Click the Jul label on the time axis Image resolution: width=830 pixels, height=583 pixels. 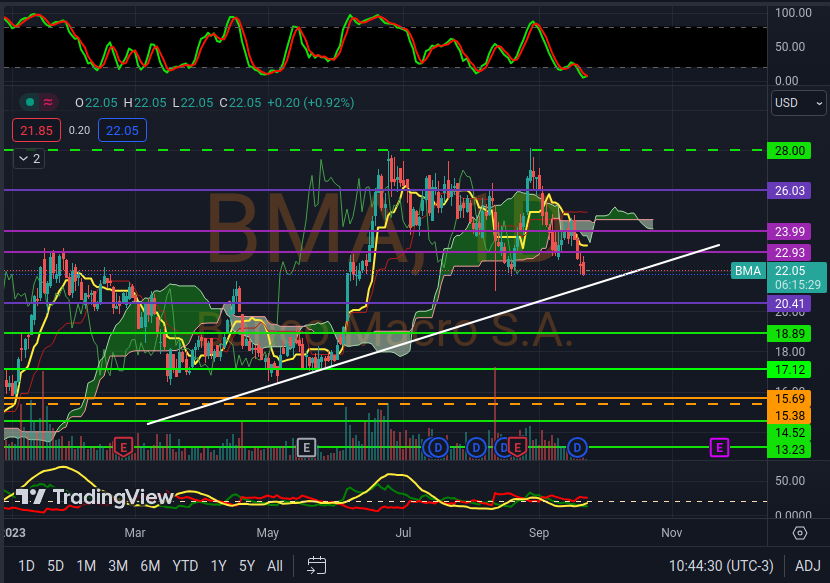click(403, 533)
